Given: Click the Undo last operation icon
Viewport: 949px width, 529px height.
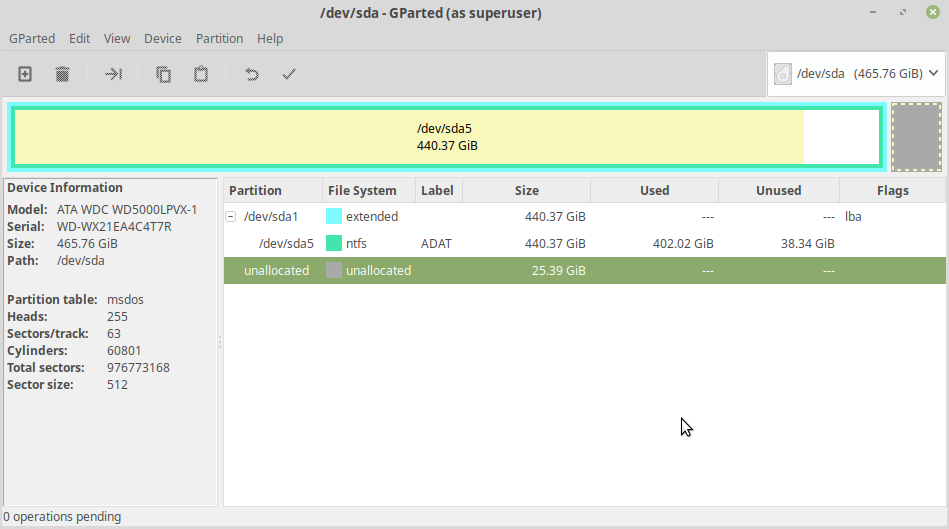Looking at the screenshot, I should click(252, 74).
